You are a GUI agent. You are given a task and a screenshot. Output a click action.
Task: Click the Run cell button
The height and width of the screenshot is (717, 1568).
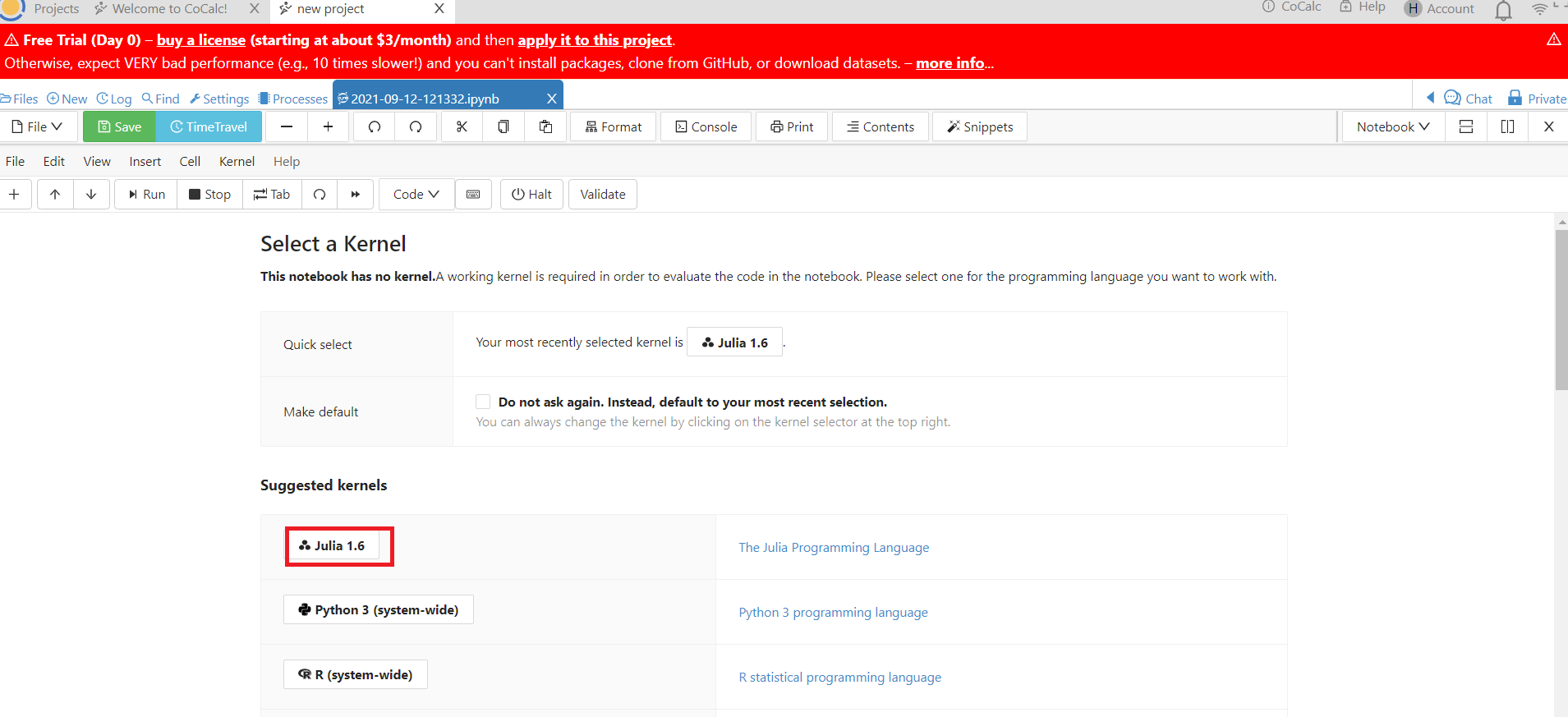click(146, 194)
